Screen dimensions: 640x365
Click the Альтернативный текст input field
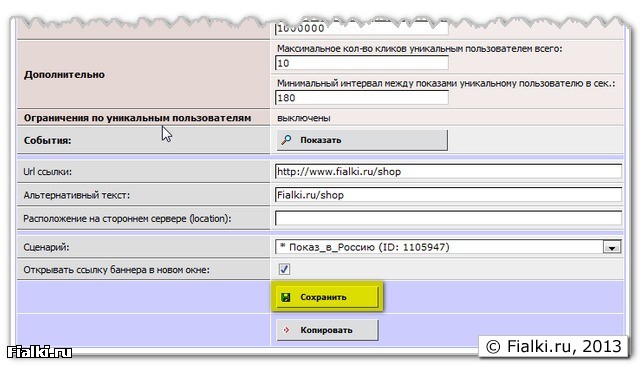click(448, 195)
